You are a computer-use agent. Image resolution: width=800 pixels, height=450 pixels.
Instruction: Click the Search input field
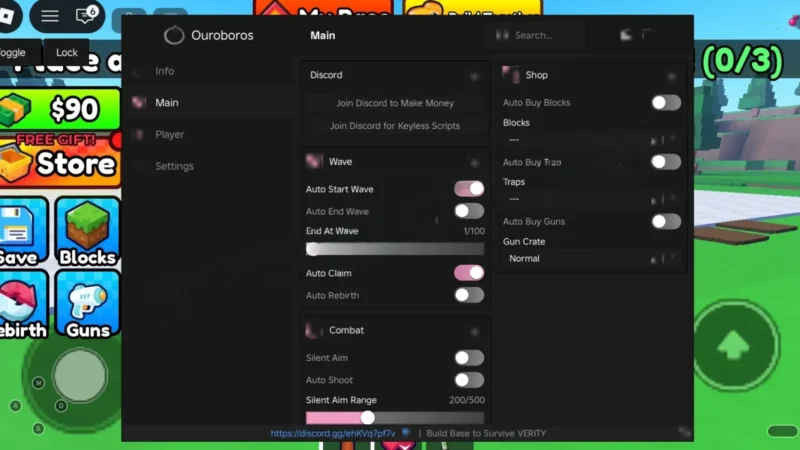click(535, 35)
